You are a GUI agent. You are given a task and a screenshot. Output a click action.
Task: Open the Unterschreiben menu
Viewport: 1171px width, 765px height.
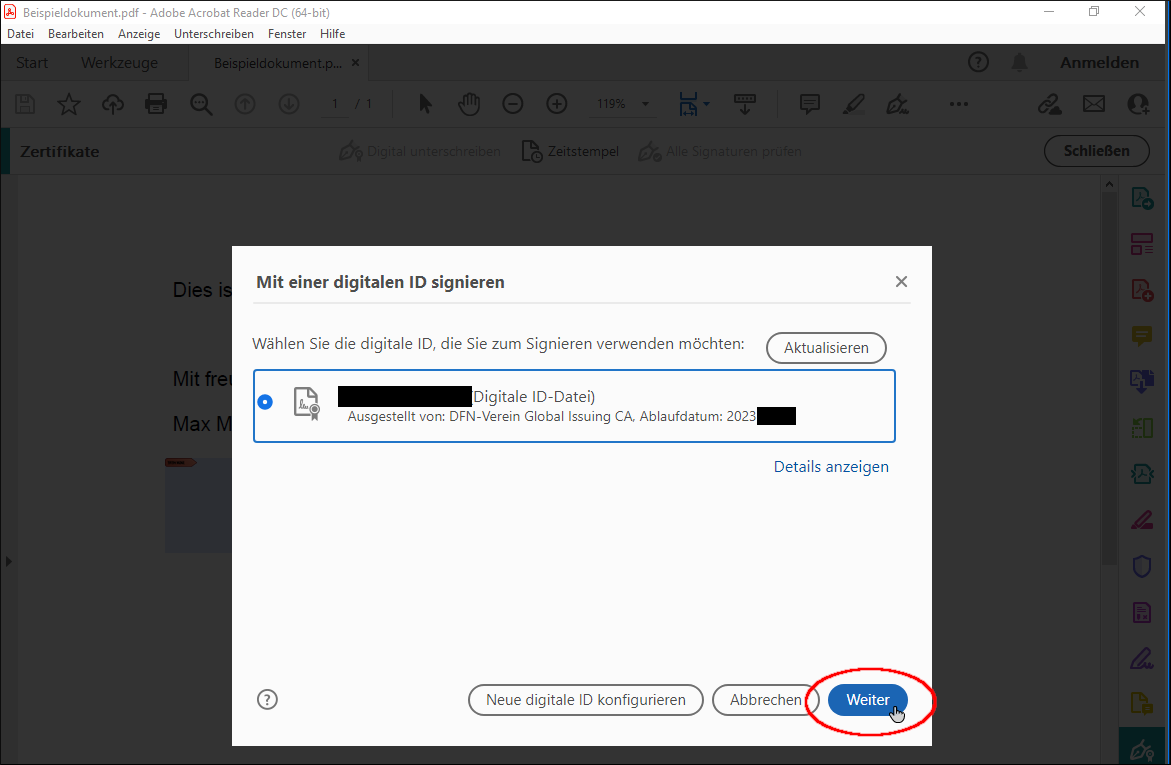click(214, 34)
